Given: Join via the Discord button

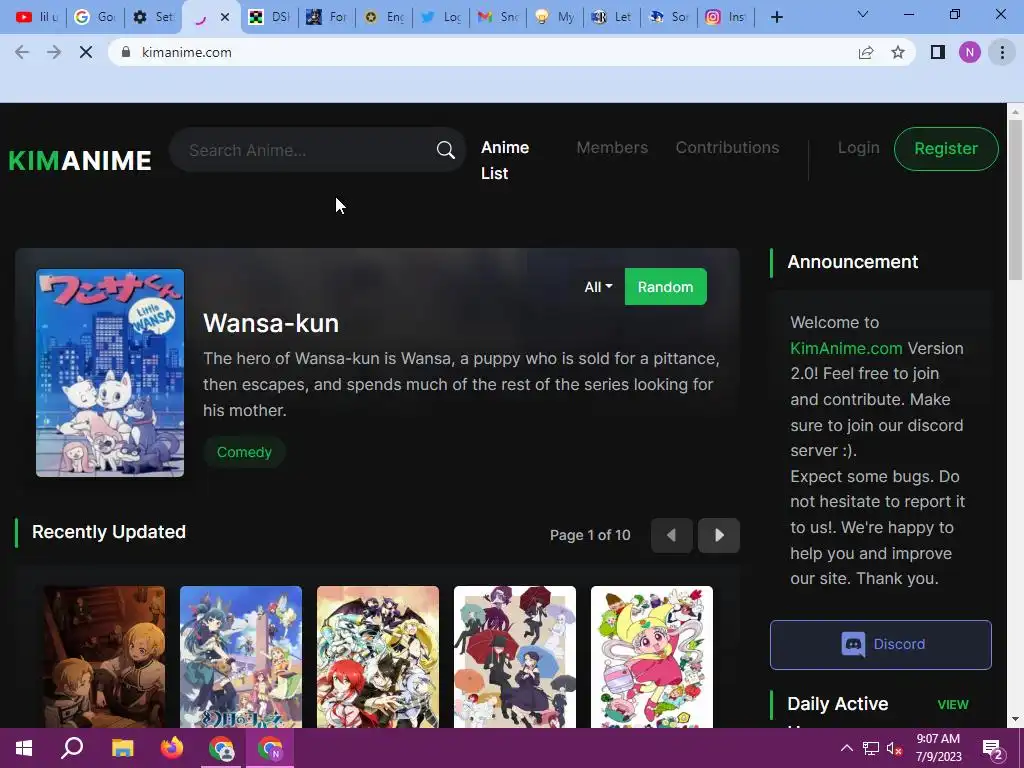Looking at the screenshot, I should 881,645.
